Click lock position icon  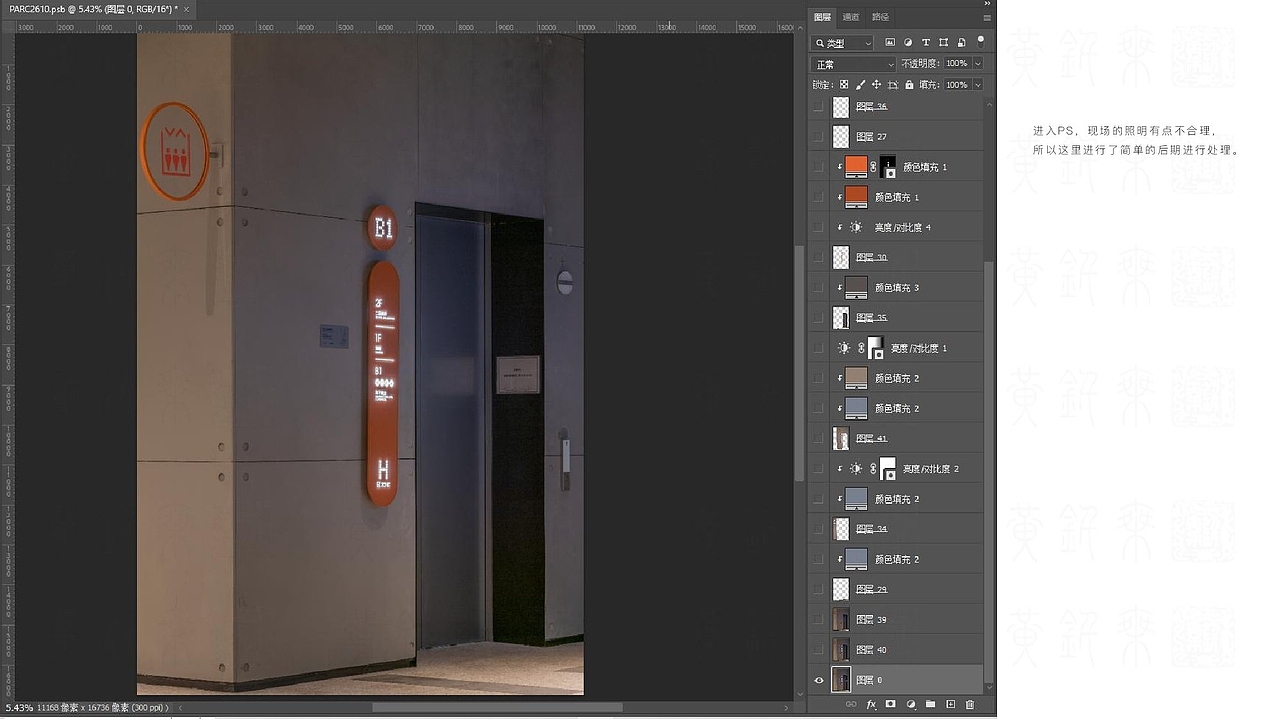click(876, 85)
